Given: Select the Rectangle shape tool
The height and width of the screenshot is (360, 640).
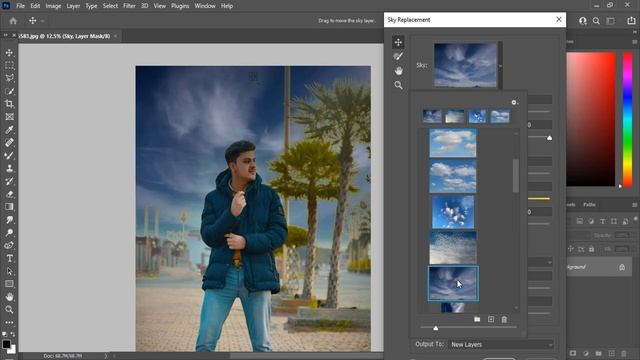Looking at the screenshot, I should [9, 284].
